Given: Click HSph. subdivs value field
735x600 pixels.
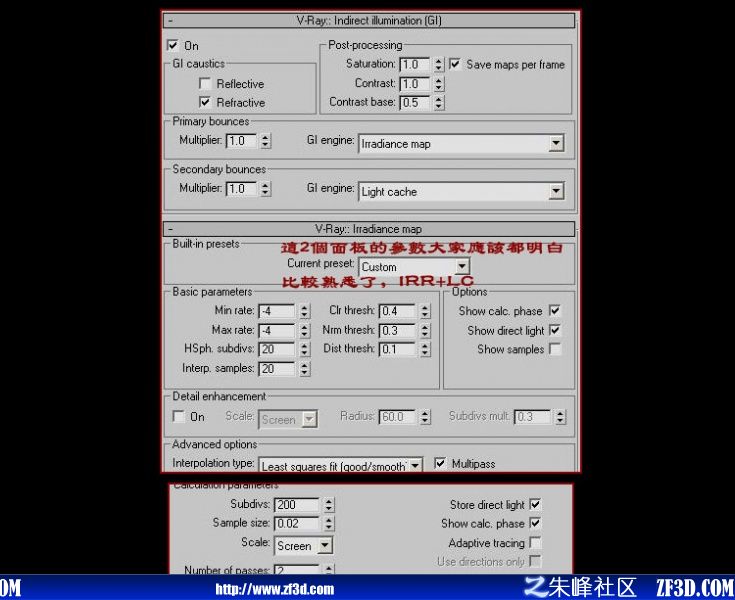Looking at the screenshot, I should point(277,349).
